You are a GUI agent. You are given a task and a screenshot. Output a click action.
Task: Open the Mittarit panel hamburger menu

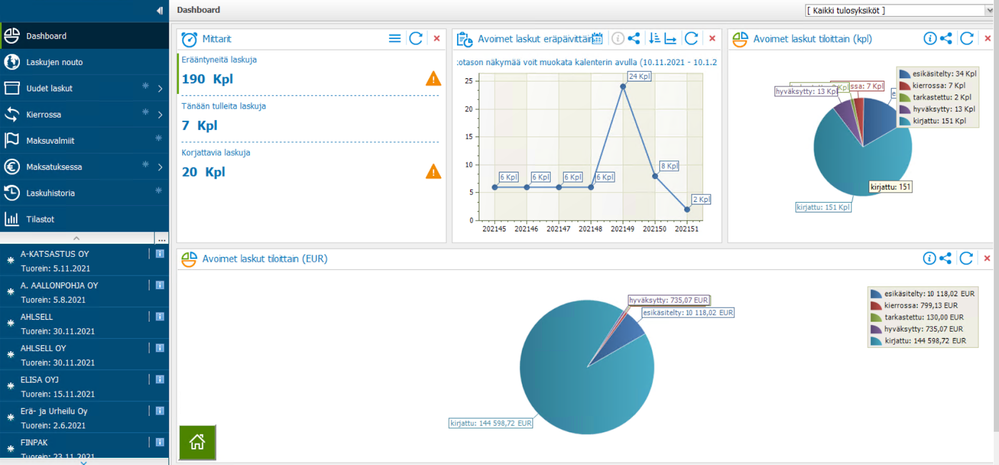pos(395,38)
